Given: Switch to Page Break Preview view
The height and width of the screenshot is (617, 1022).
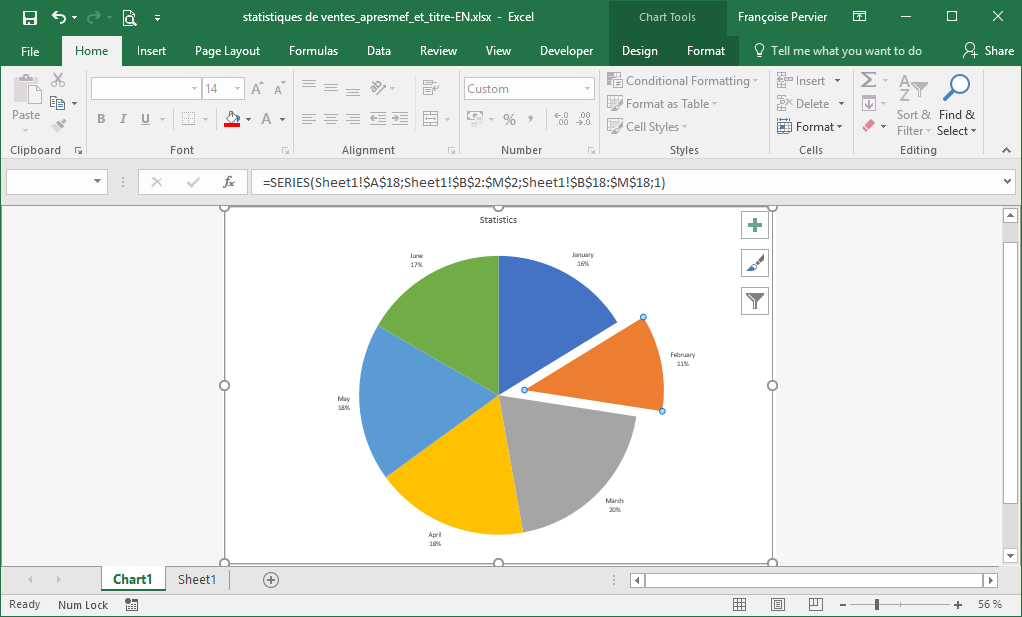Looking at the screenshot, I should (815, 605).
